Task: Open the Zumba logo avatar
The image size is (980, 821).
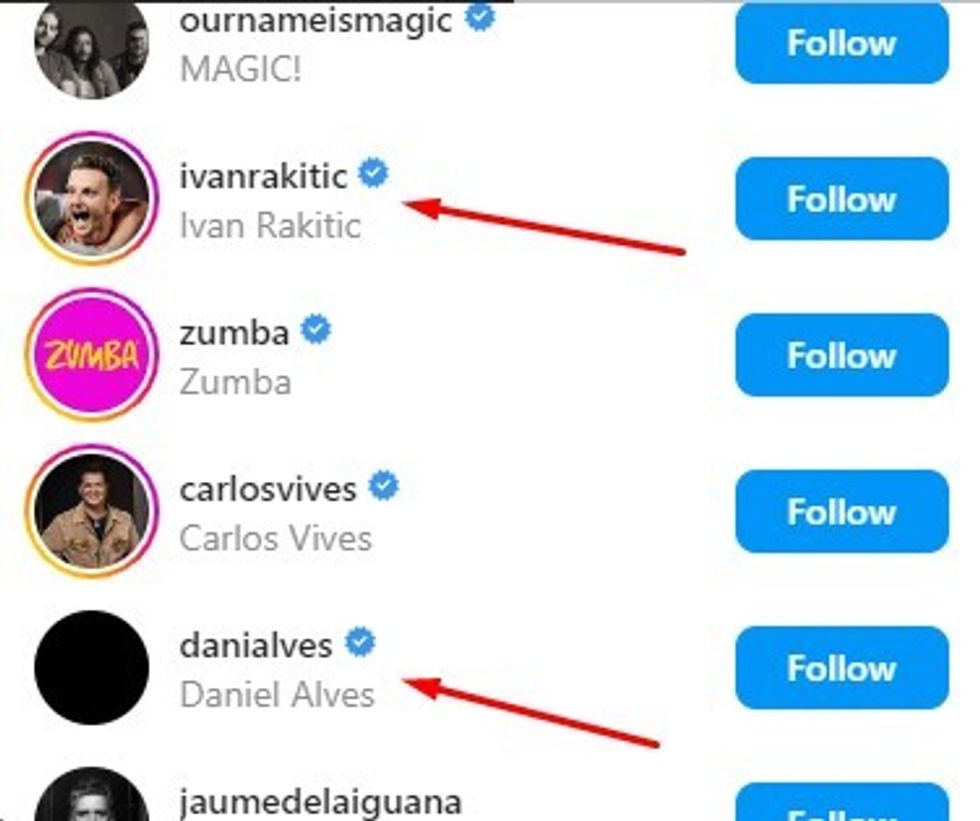Action: [x=91, y=355]
